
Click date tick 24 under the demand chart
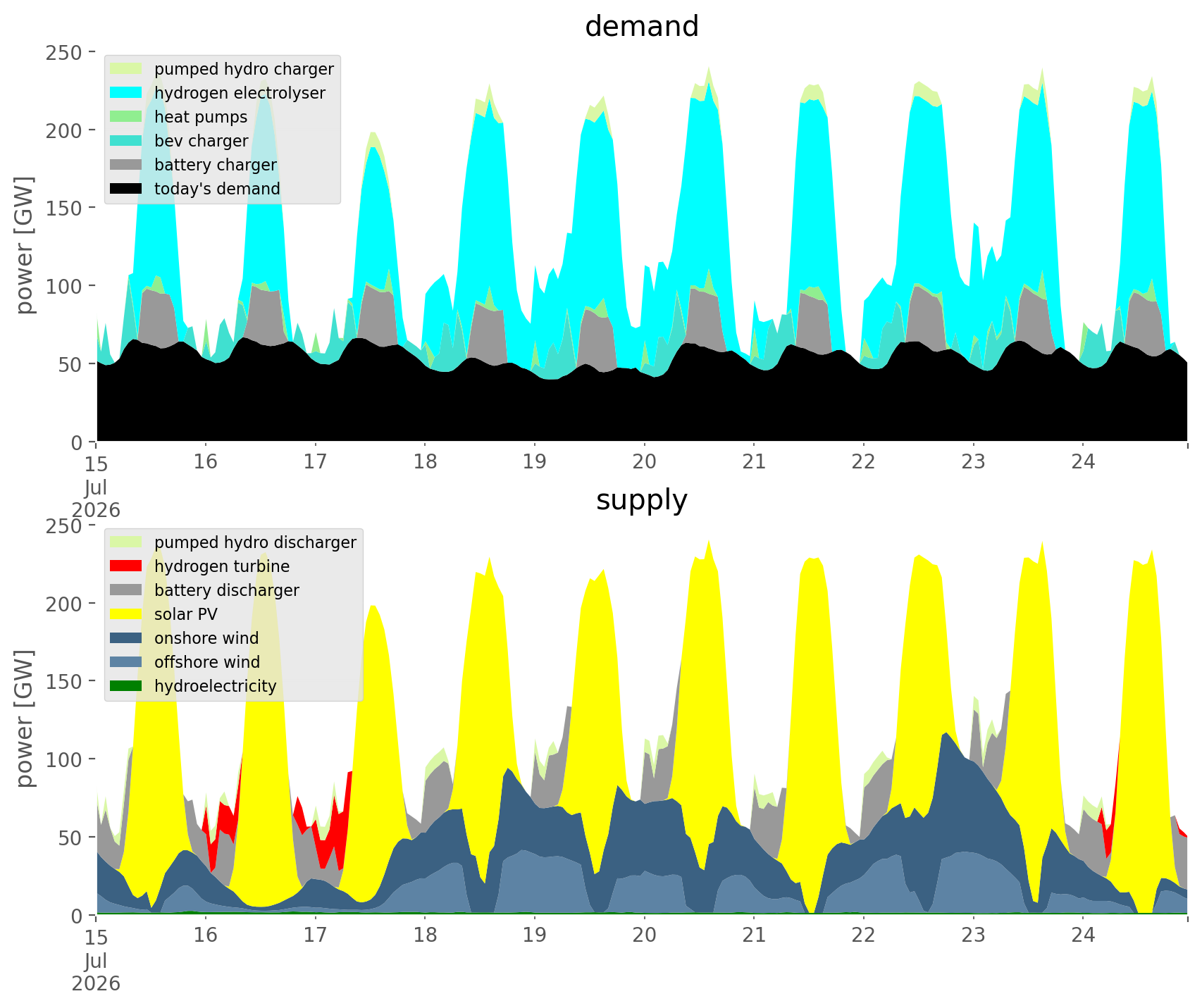[x=1083, y=462]
